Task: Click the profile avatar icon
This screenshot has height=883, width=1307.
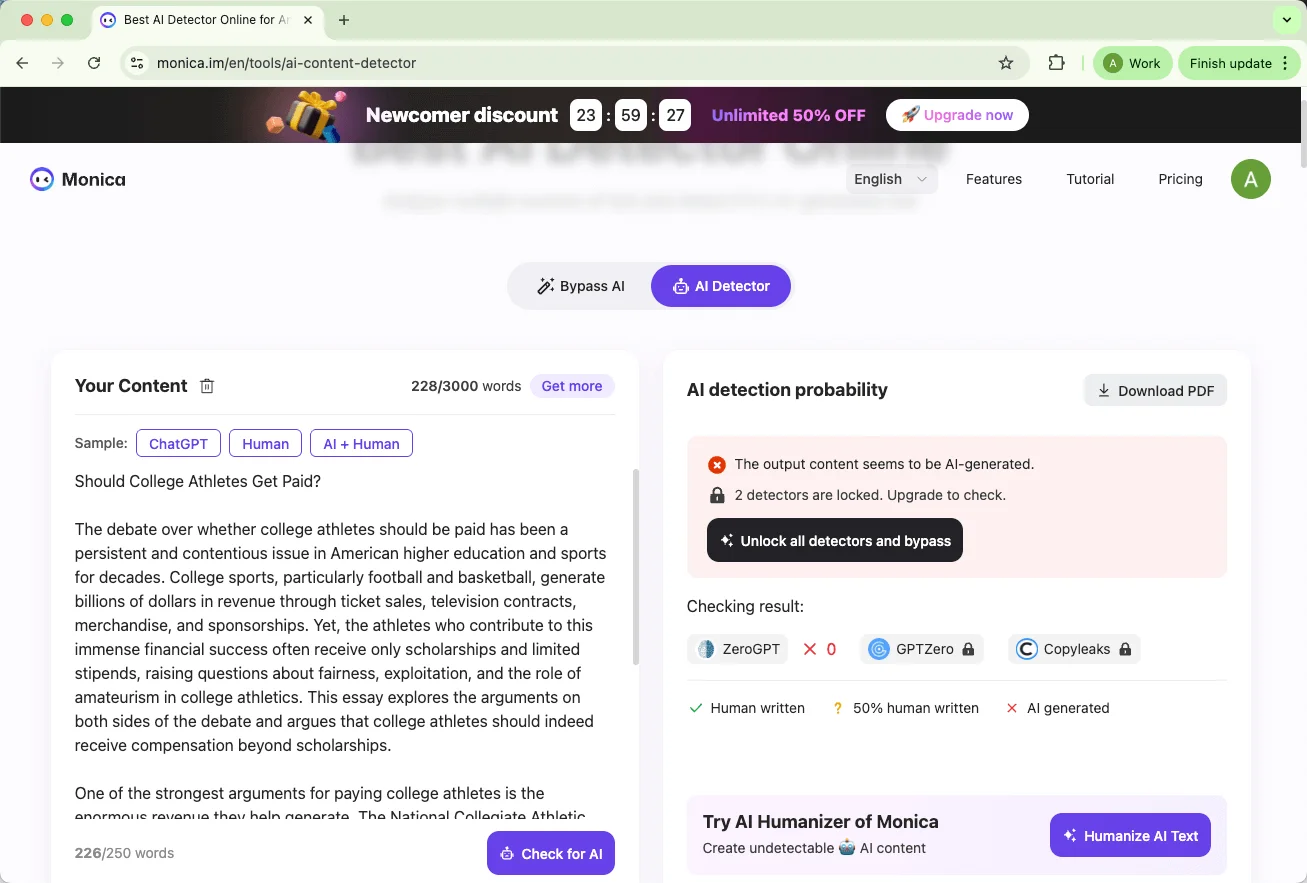Action: pyautogui.click(x=1250, y=178)
